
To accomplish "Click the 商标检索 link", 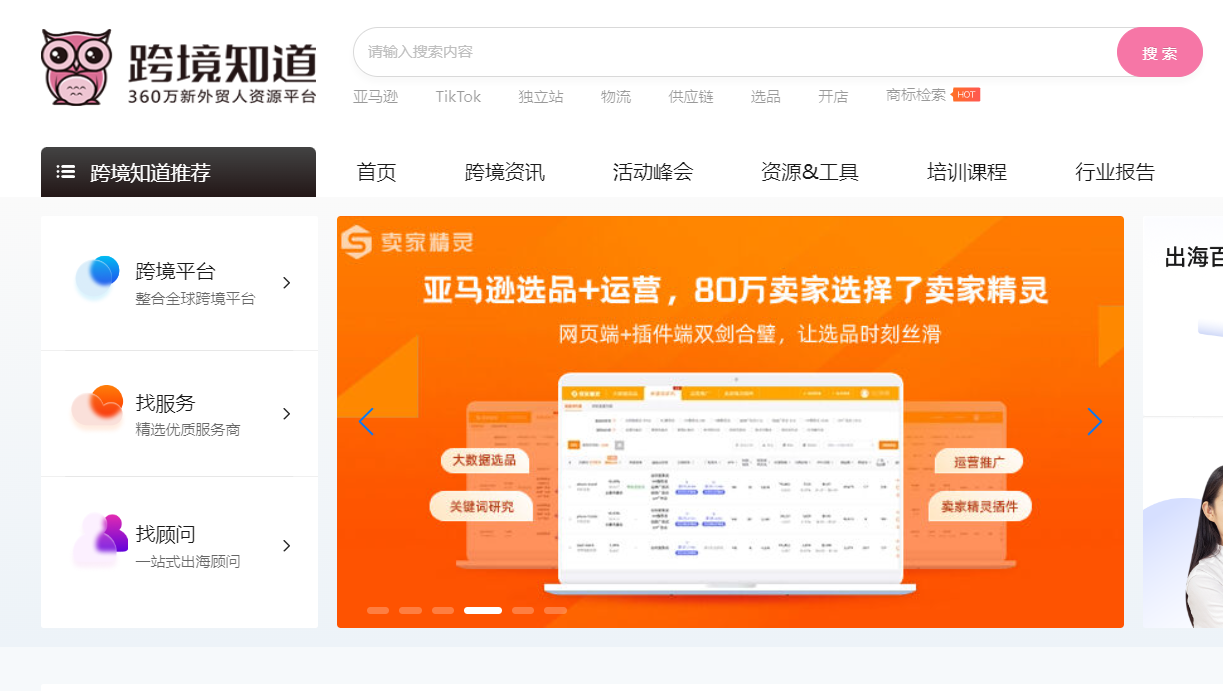I will 916,95.
